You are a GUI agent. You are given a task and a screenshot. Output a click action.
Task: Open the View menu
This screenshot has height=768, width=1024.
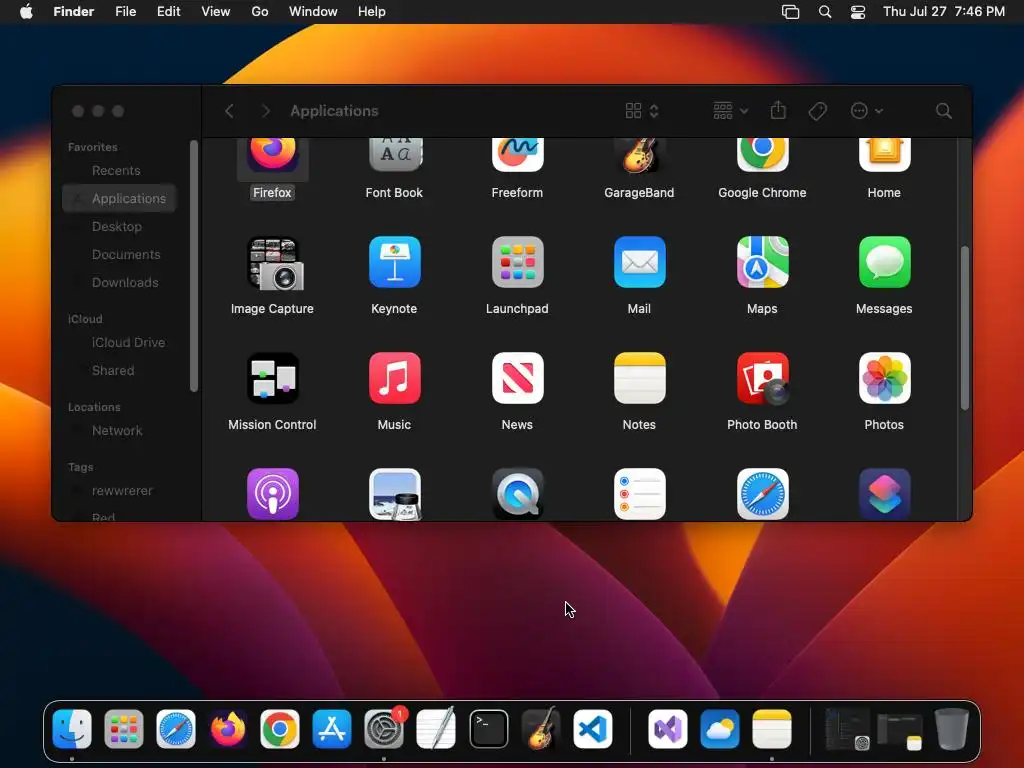pyautogui.click(x=216, y=12)
